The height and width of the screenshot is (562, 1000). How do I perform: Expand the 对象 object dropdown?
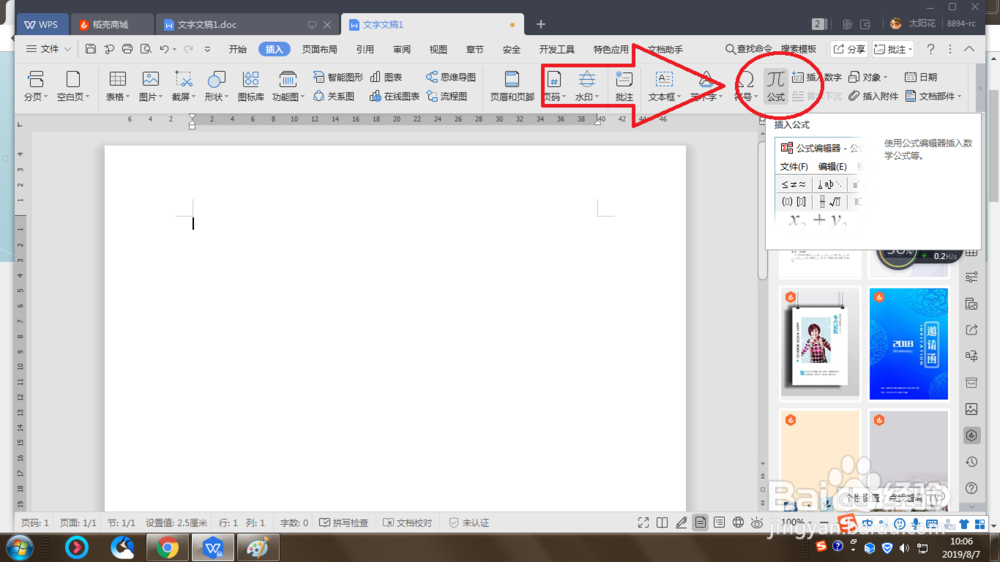[885, 77]
